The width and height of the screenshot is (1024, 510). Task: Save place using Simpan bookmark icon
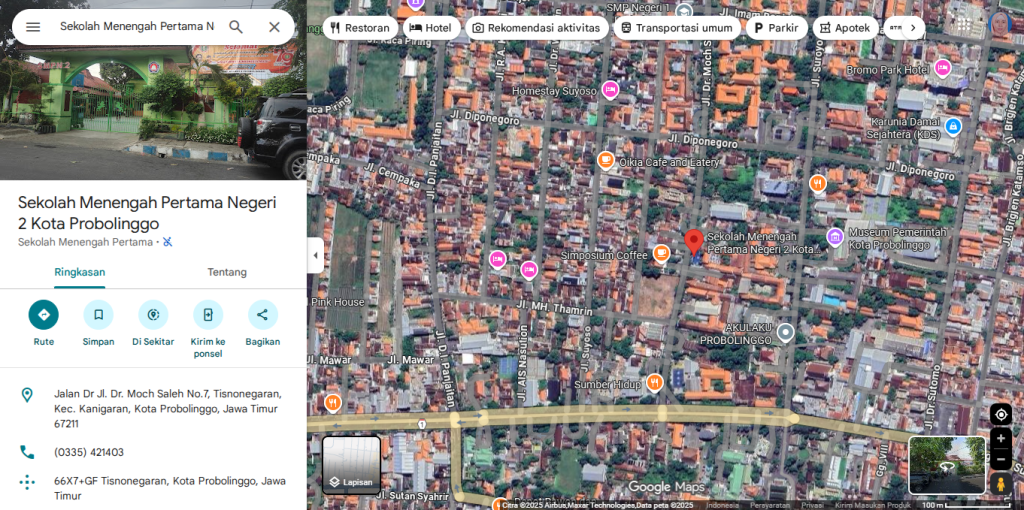point(99,315)
